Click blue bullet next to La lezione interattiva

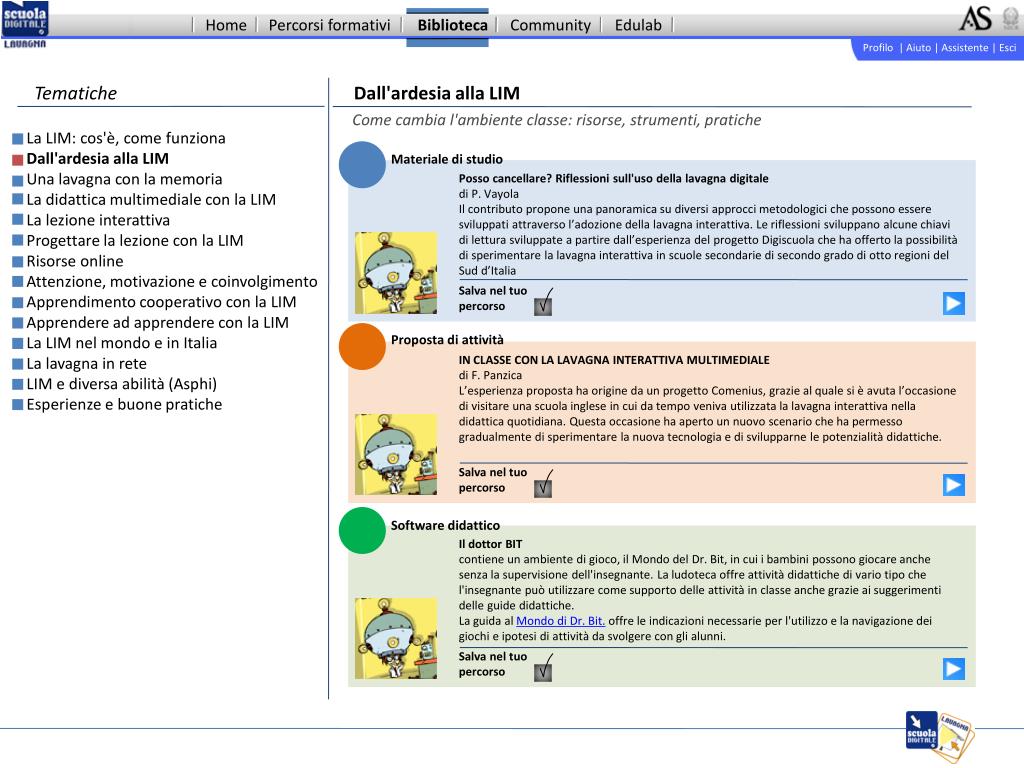coord(18,221)
